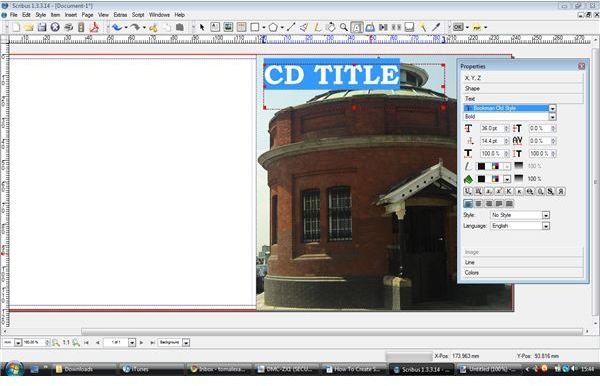
Task: Open a document with the folder icon
Action: click(x=29, y=27)
